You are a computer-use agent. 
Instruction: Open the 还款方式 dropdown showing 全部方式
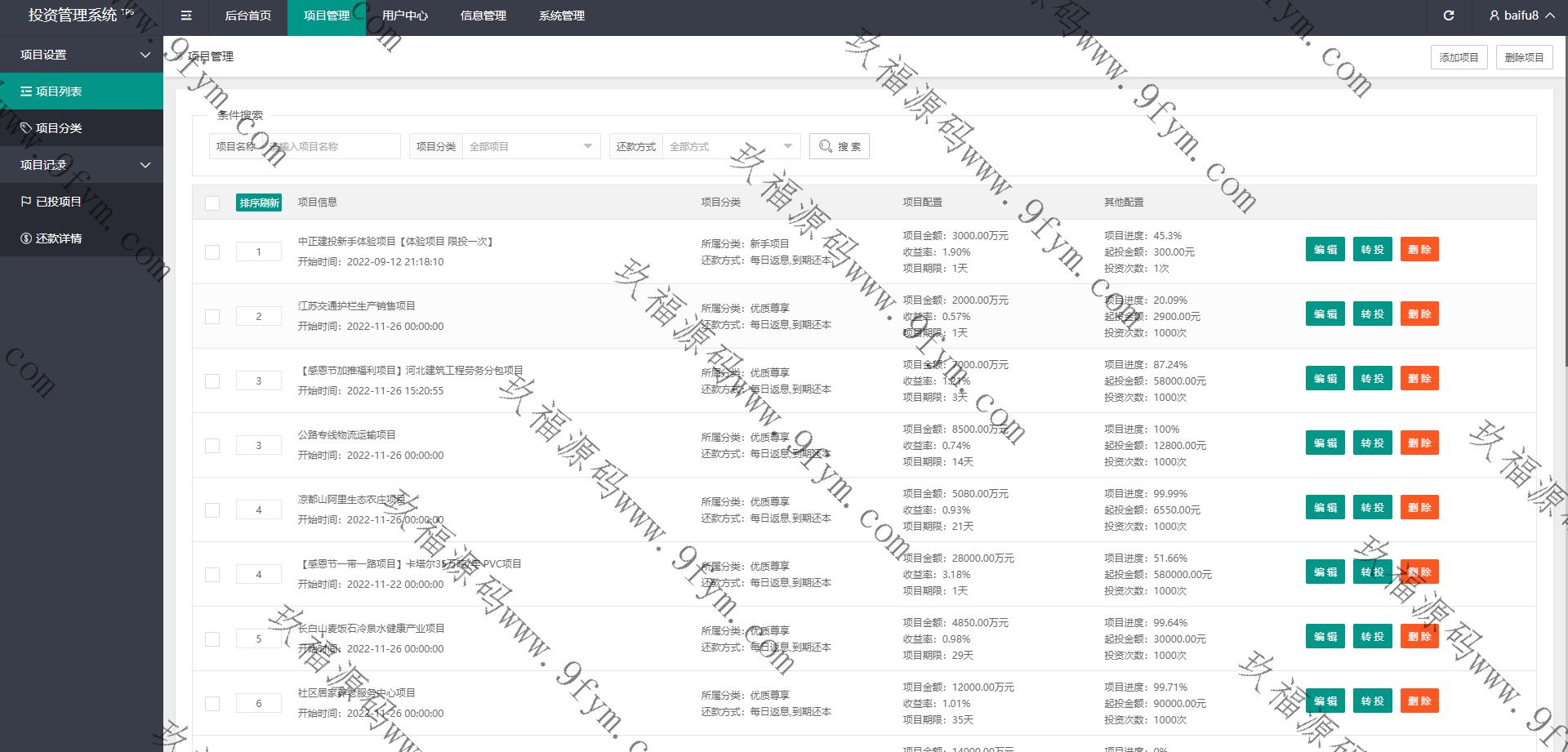730,146
